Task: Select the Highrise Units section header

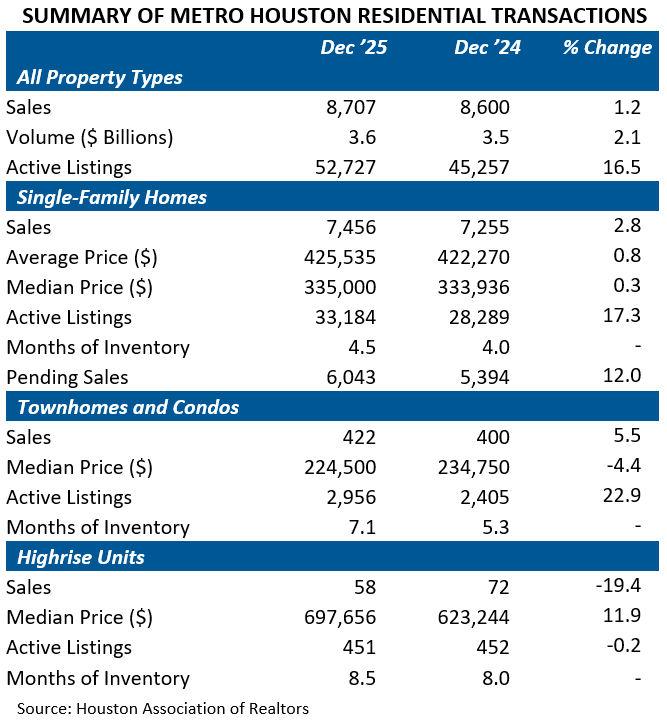Action: pos(78,557)
